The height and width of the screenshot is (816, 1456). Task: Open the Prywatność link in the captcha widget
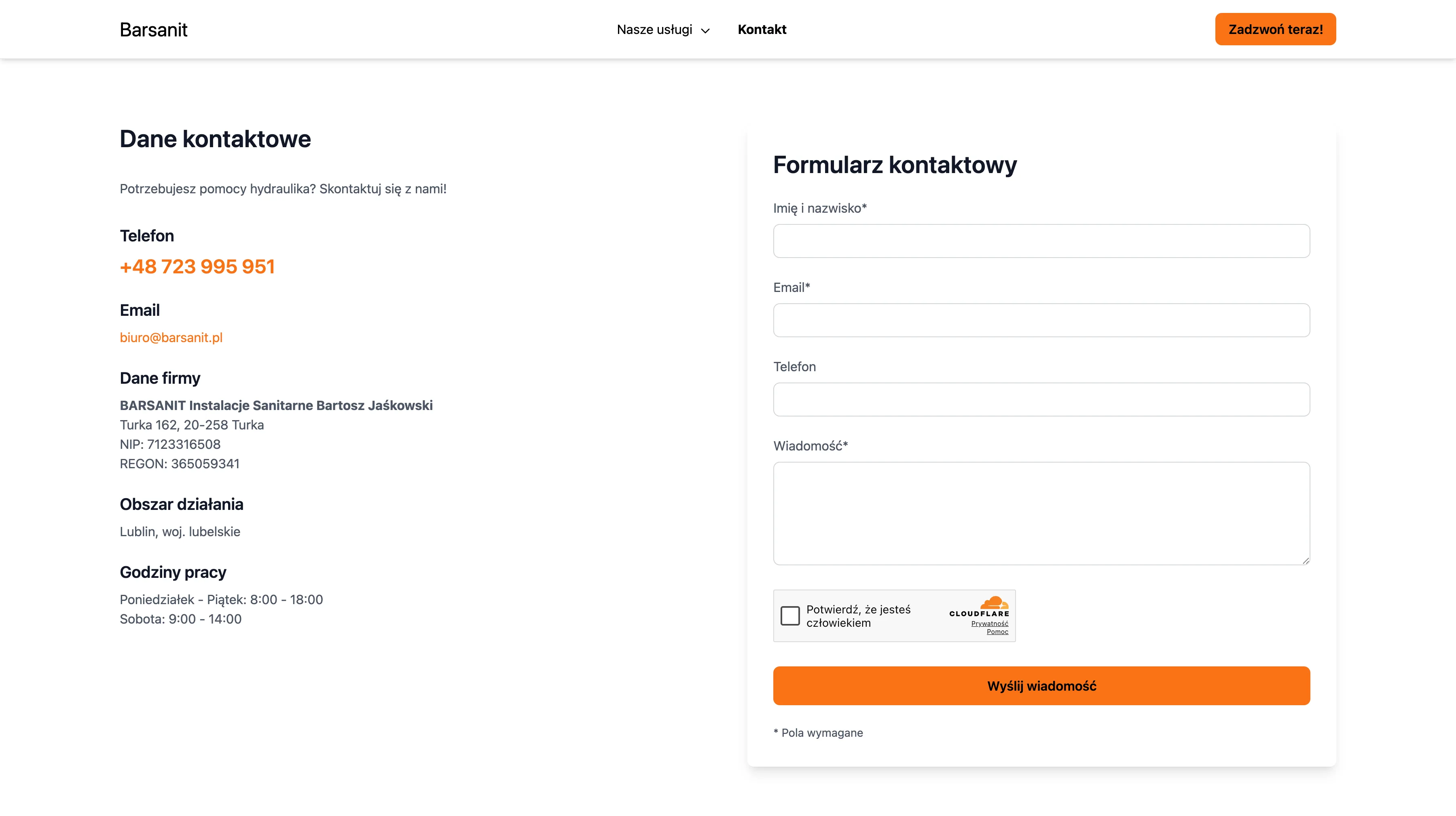[989, 623]
